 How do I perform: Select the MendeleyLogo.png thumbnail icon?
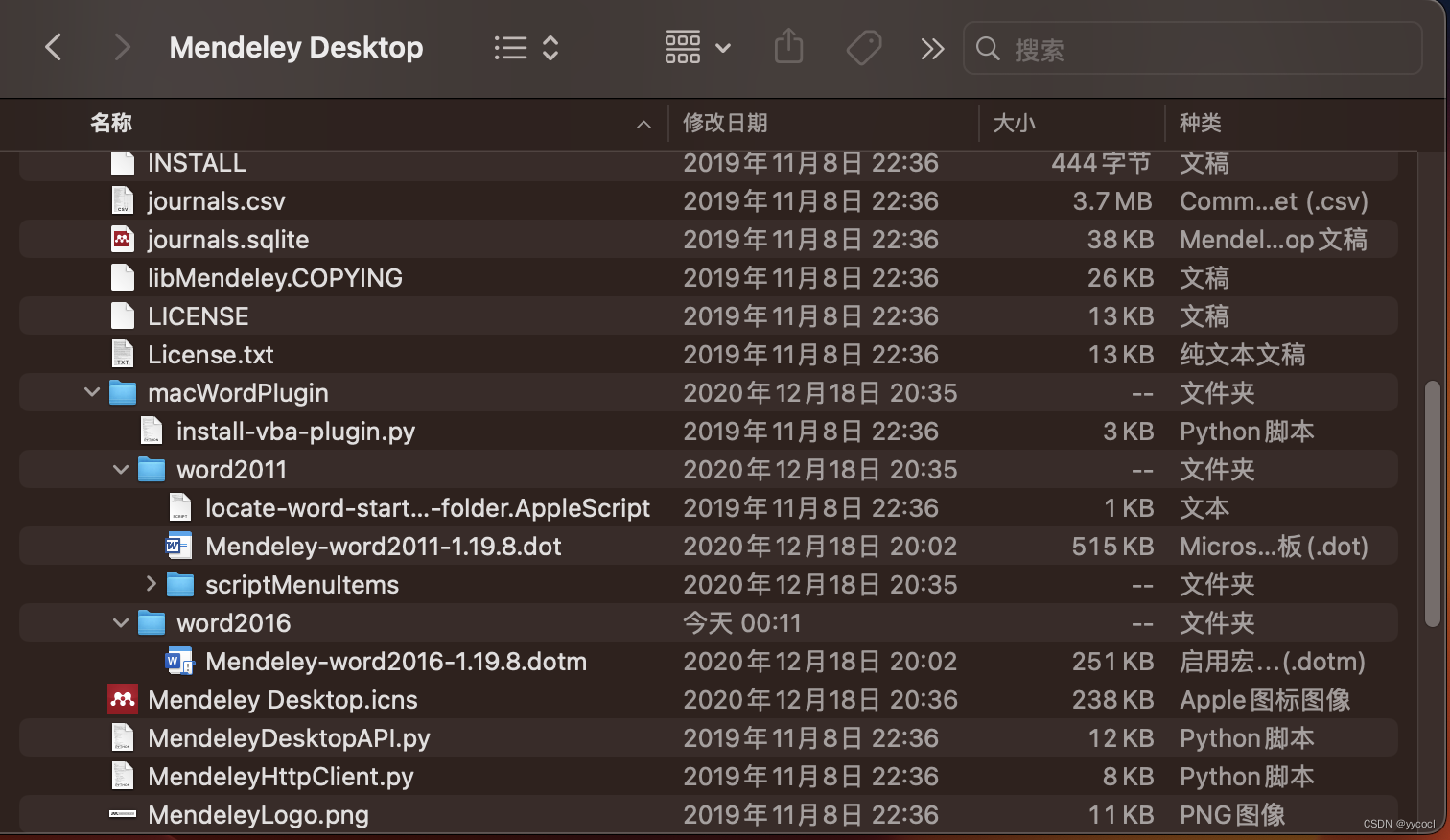tap(123, 814)
